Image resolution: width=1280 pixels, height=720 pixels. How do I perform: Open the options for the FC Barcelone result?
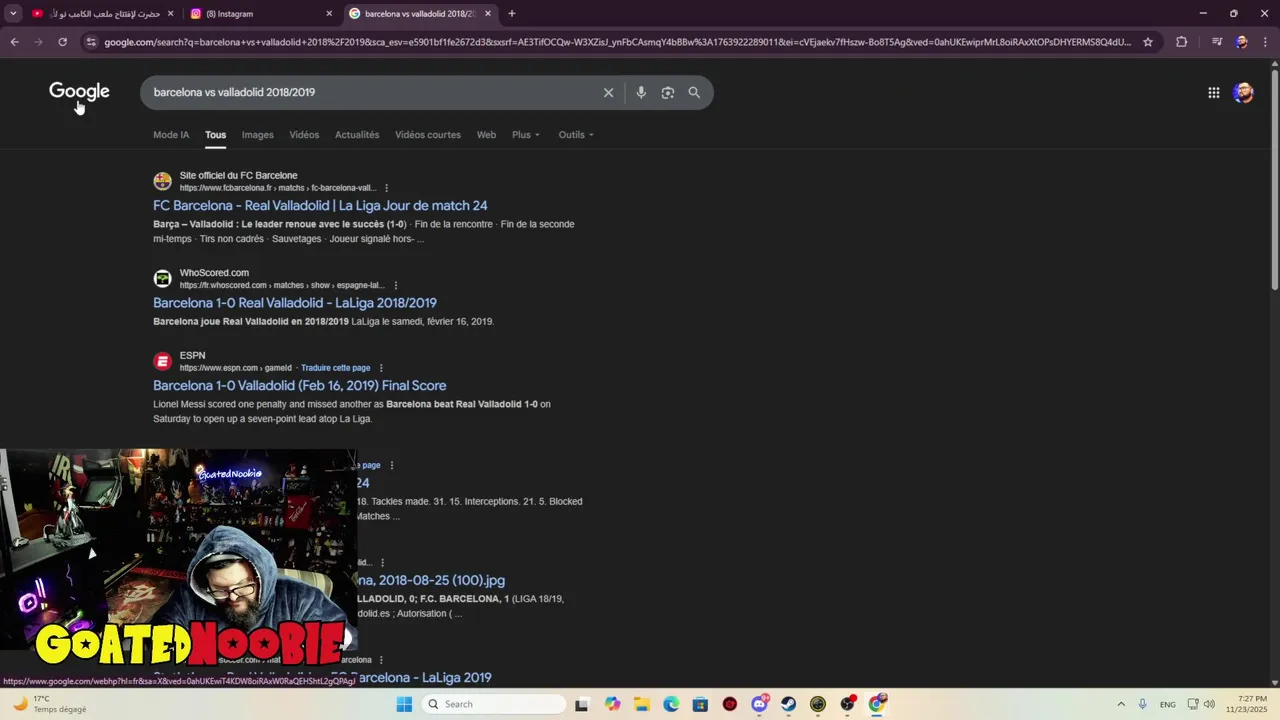[386, 188]
